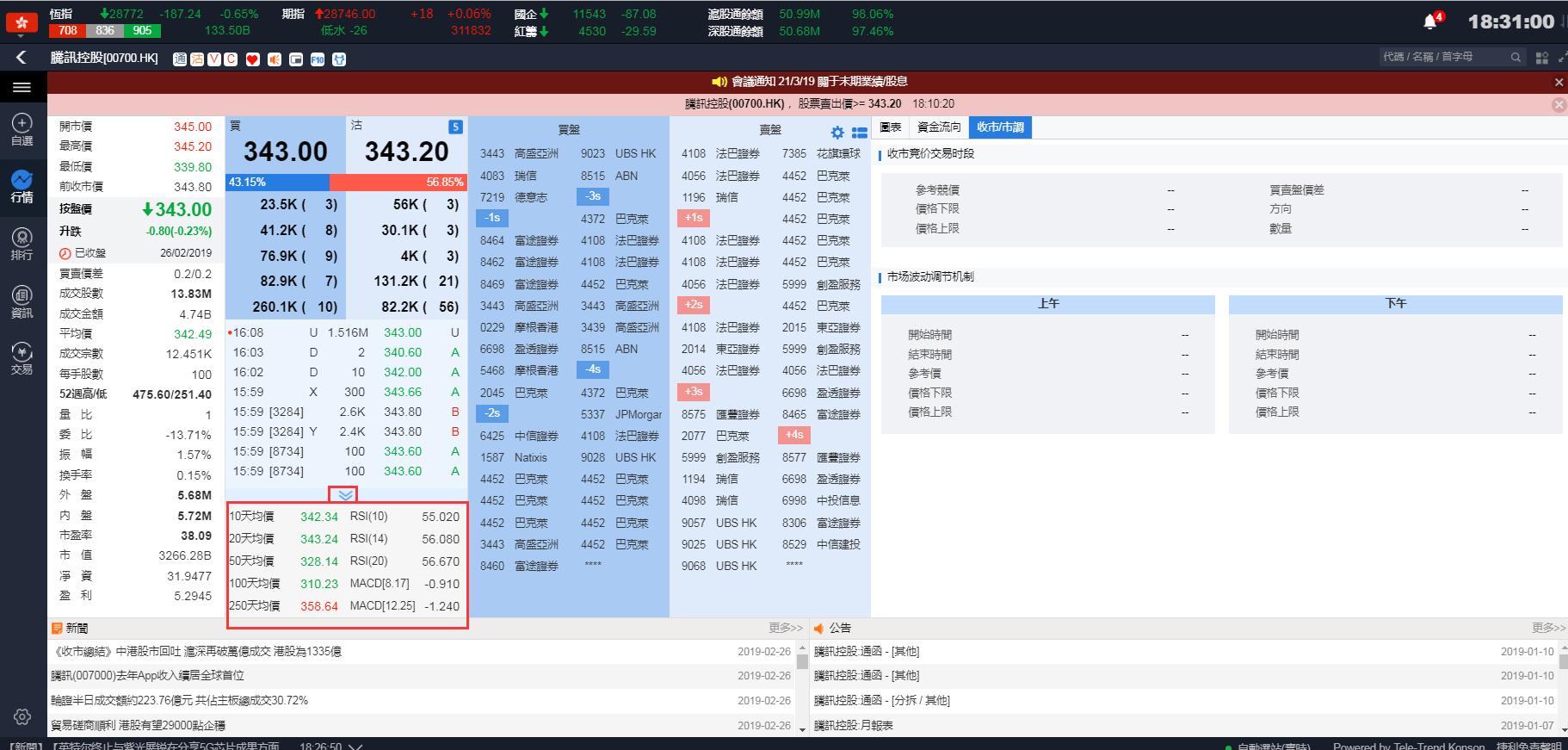Open the gear settings above 賣盤 queue
This screenshot has width=1568, height=750.
coord(837,133)
